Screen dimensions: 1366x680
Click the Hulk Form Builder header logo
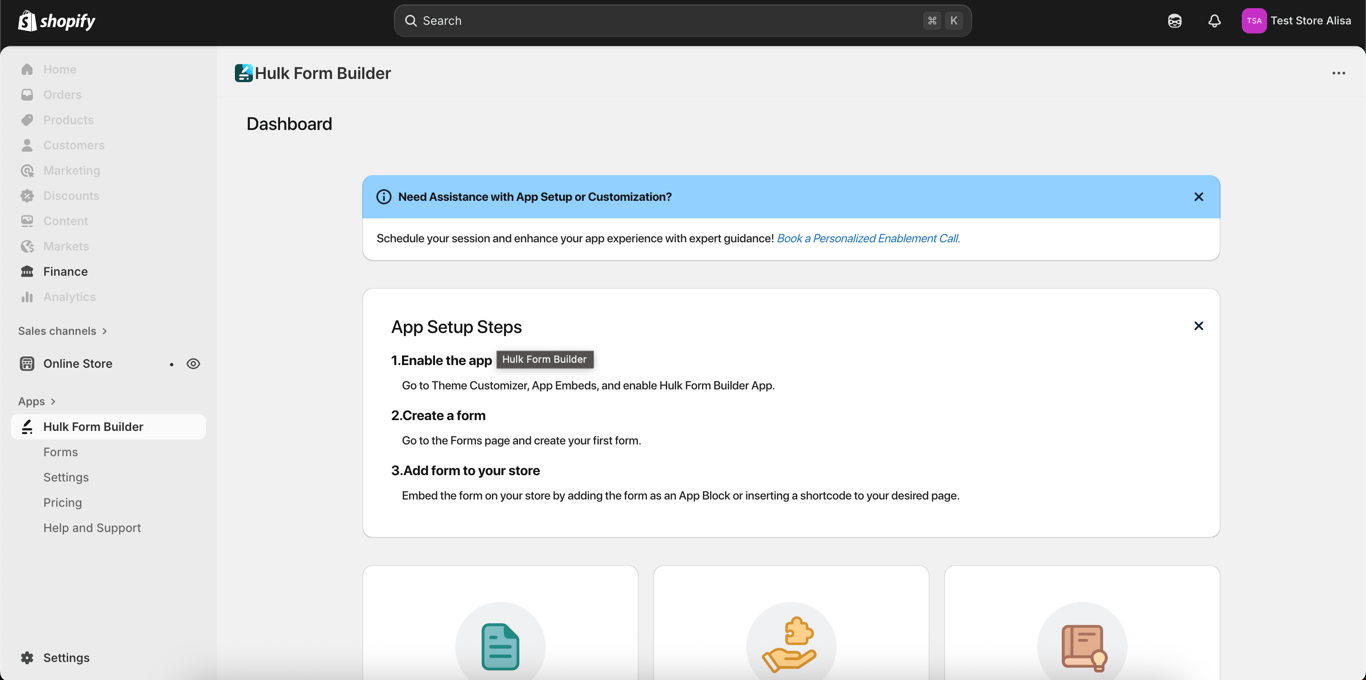243,73
